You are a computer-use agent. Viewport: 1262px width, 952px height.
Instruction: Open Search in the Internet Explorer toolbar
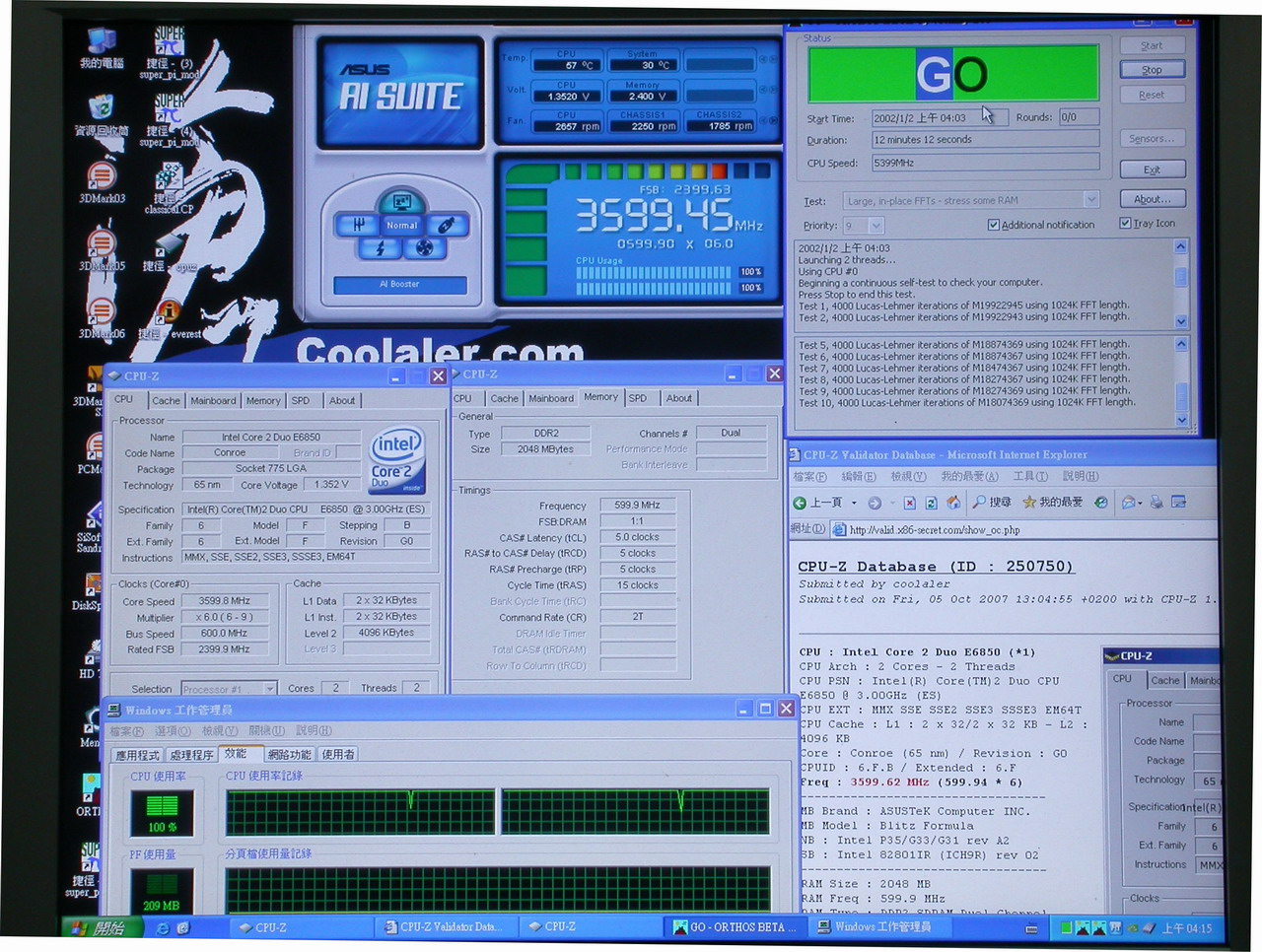[x=992, y=503]
